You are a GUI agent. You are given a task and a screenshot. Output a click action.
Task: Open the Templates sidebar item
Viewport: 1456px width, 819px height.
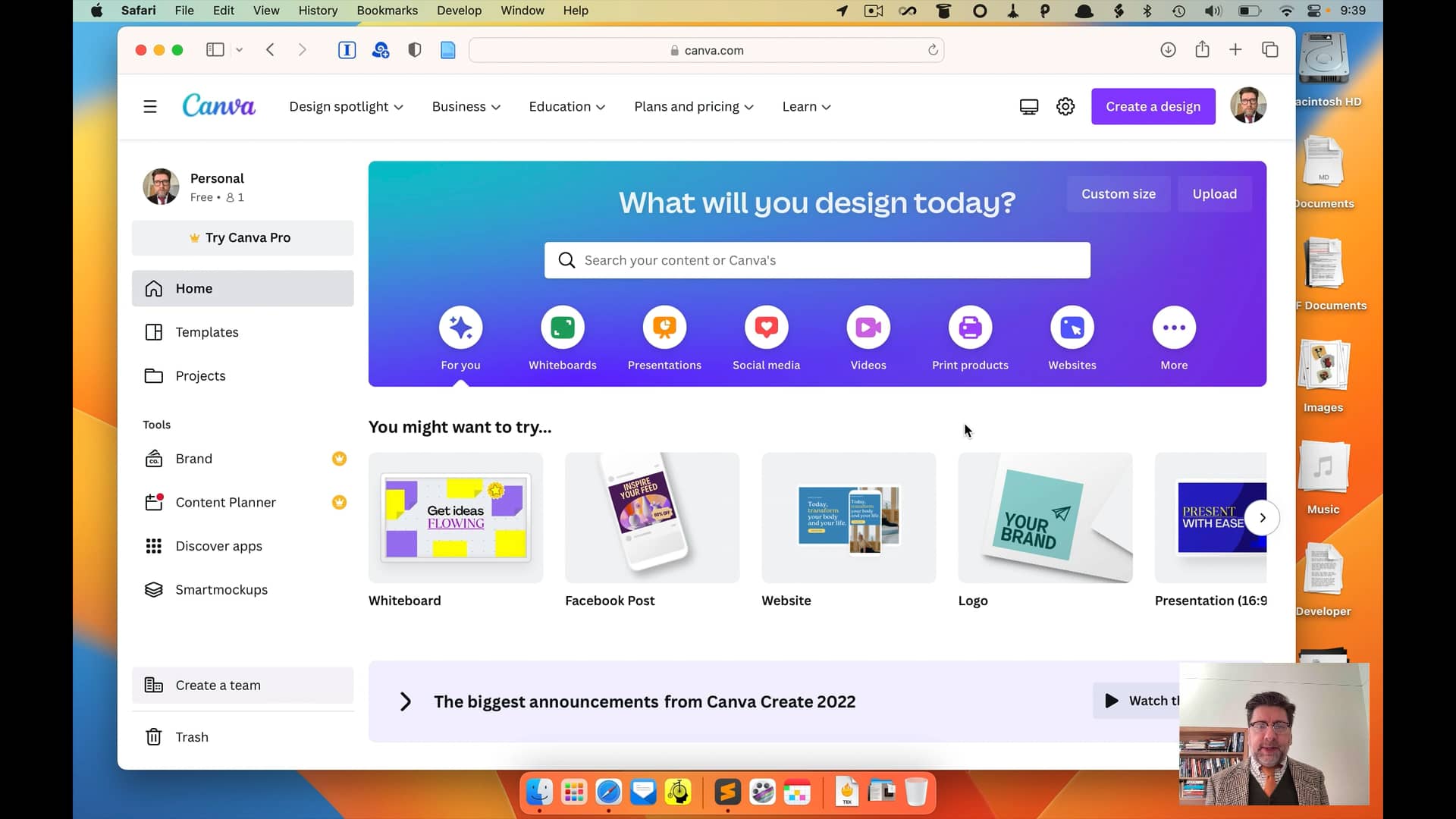point(206,332)
